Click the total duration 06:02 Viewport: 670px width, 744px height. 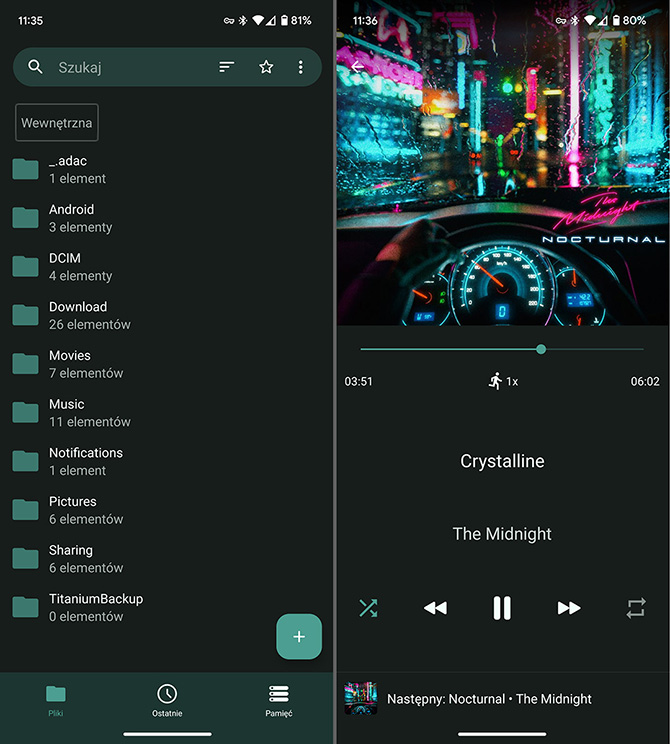click(645, 381)
